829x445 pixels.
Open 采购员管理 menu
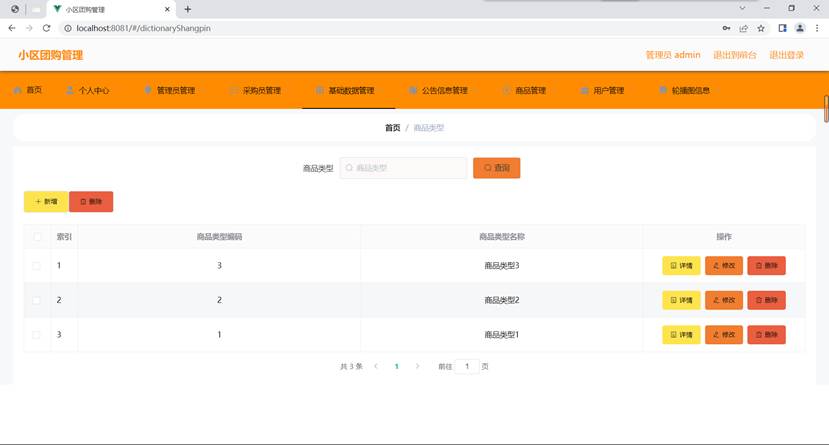click(x=255, y=90)
